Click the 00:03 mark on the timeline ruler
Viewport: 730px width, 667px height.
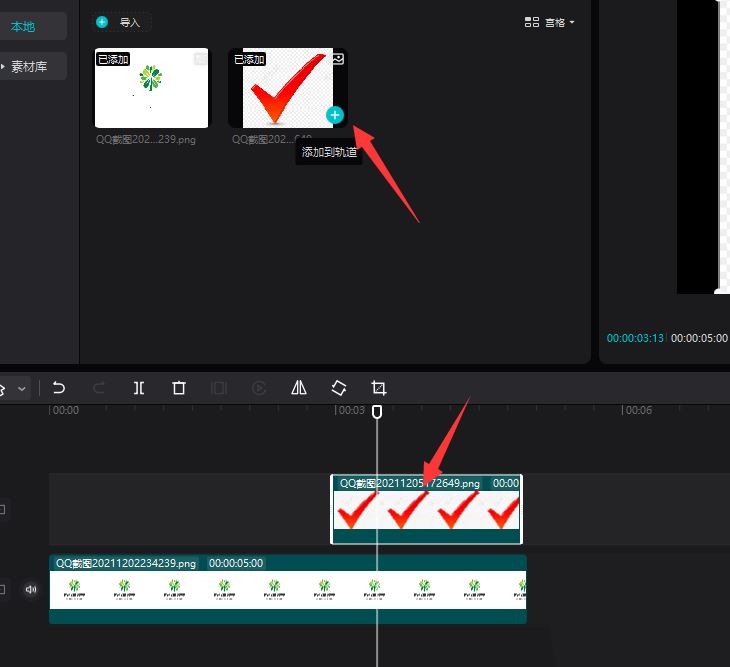(351, 410)
